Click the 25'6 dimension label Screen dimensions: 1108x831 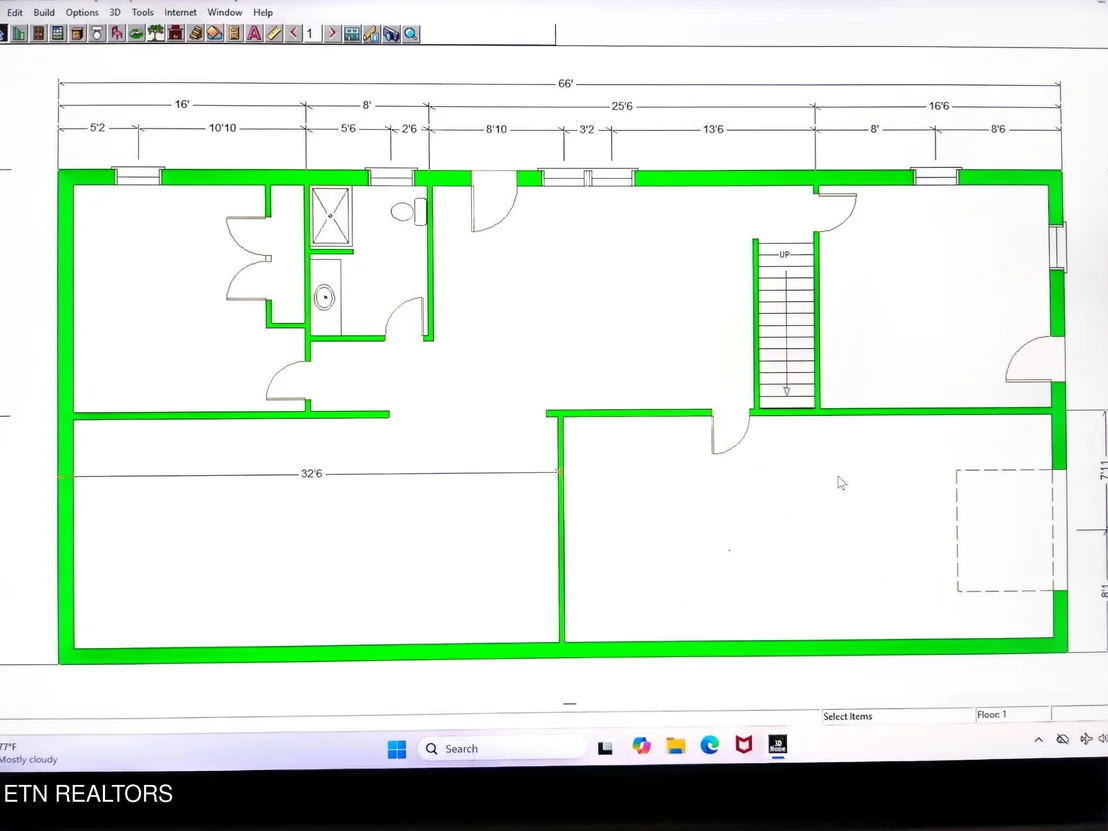coord(622,106)
